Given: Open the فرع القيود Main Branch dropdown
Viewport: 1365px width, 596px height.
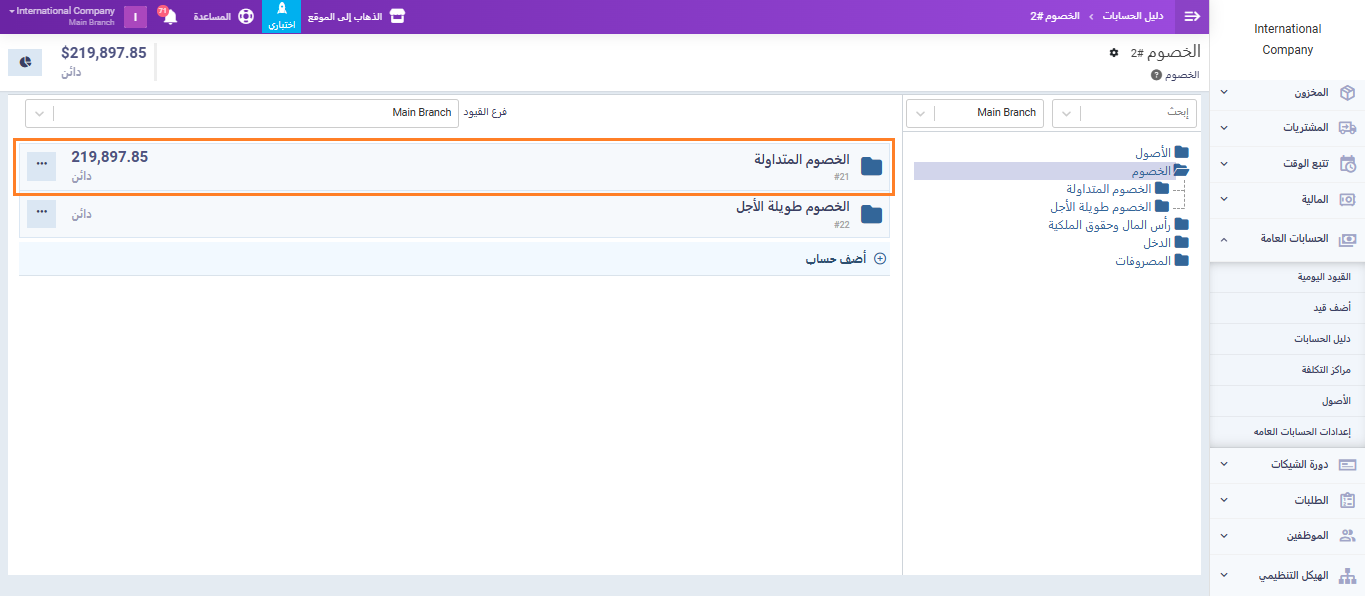Looking at the screenshot, I should tap(242, 113).
